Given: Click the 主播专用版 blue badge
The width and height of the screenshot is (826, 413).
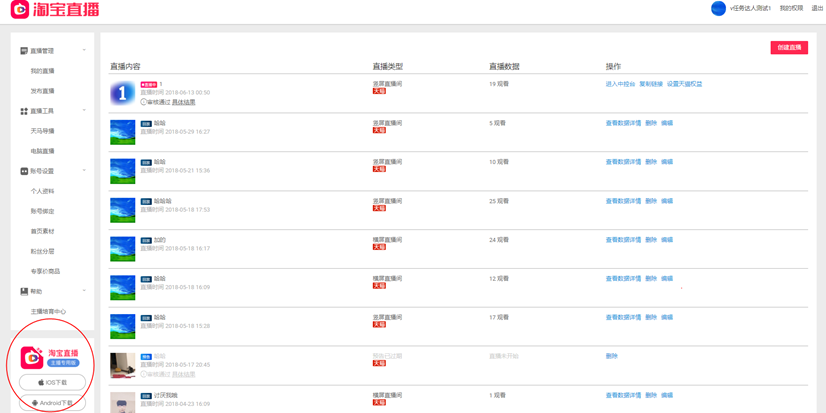Looking at the screenshot, I should (63, 363).
